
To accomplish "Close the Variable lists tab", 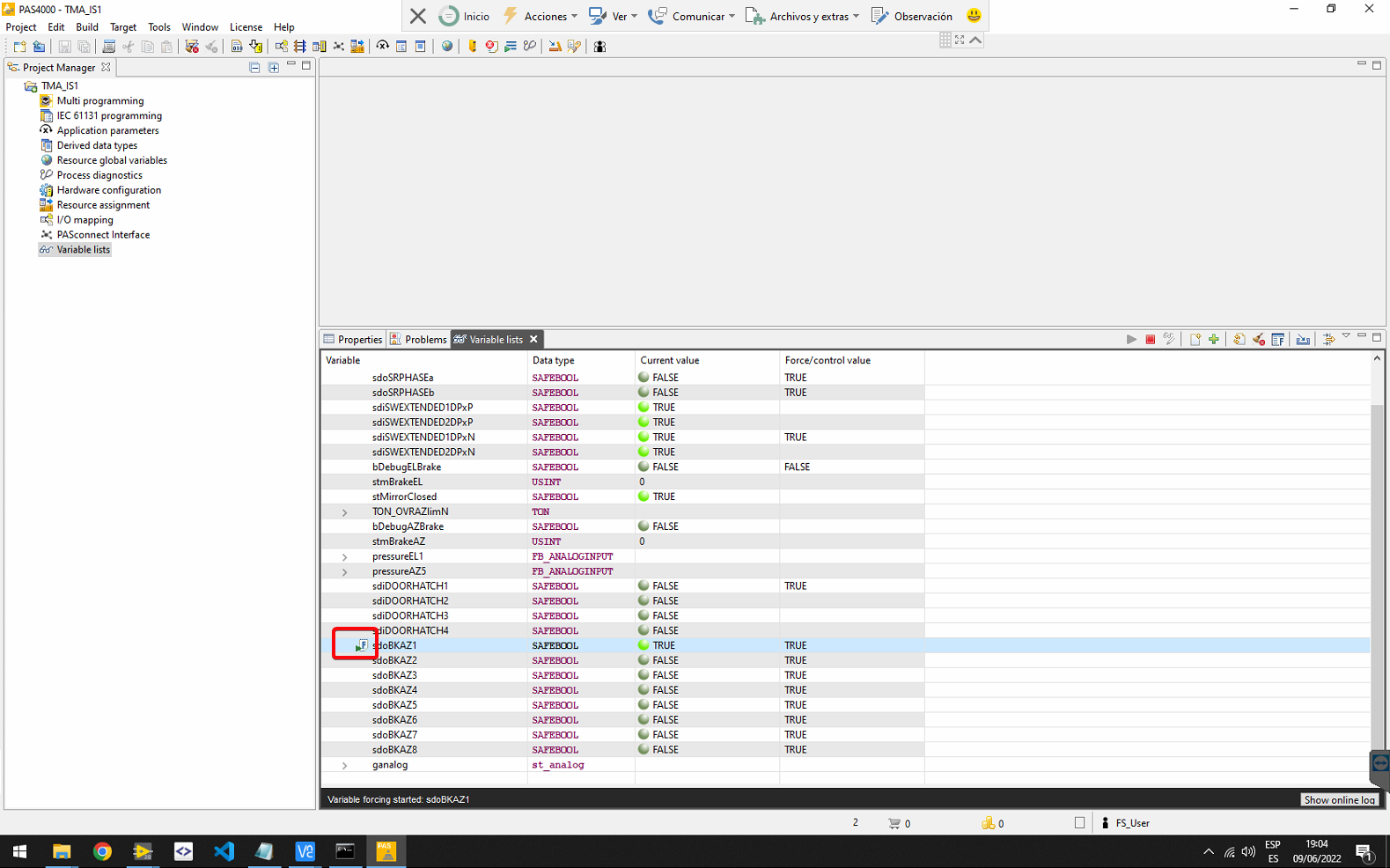I will pos(533,339).
